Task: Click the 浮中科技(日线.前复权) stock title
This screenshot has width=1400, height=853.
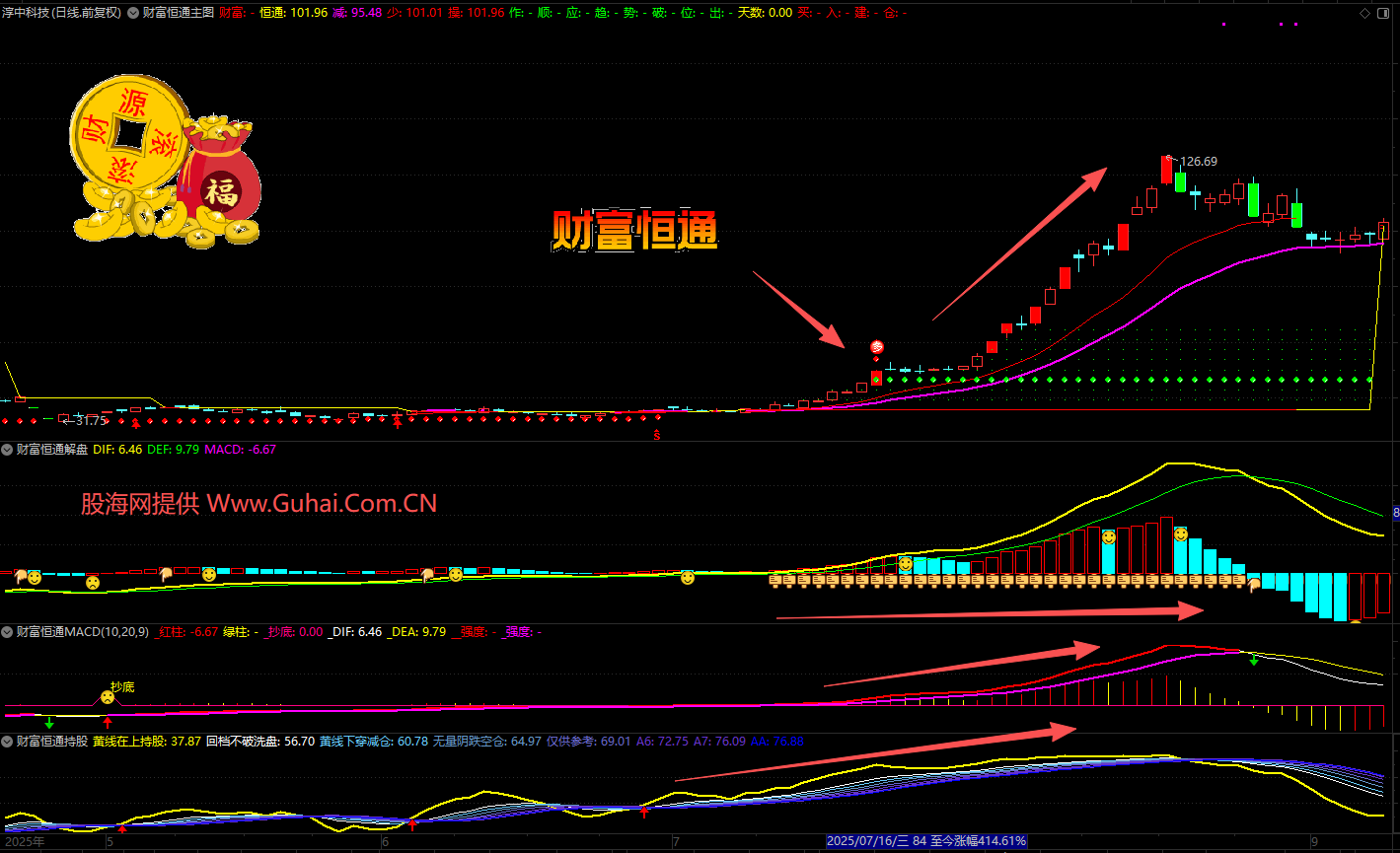Action: point(61,13)
